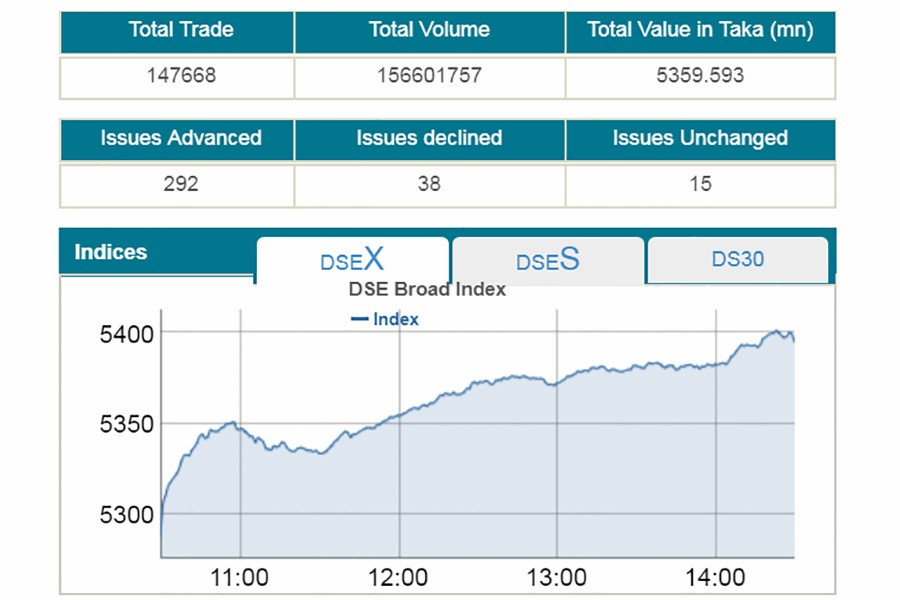
Task: Select the total value figure 5359.593
Action: (x=700, y=76)
